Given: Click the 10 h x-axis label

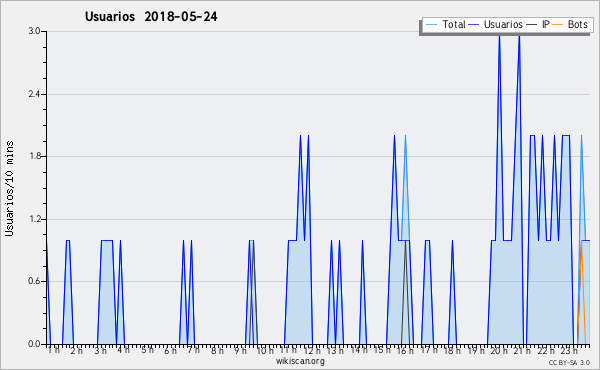Looking at the screenshot, I should tap(265, 350).
